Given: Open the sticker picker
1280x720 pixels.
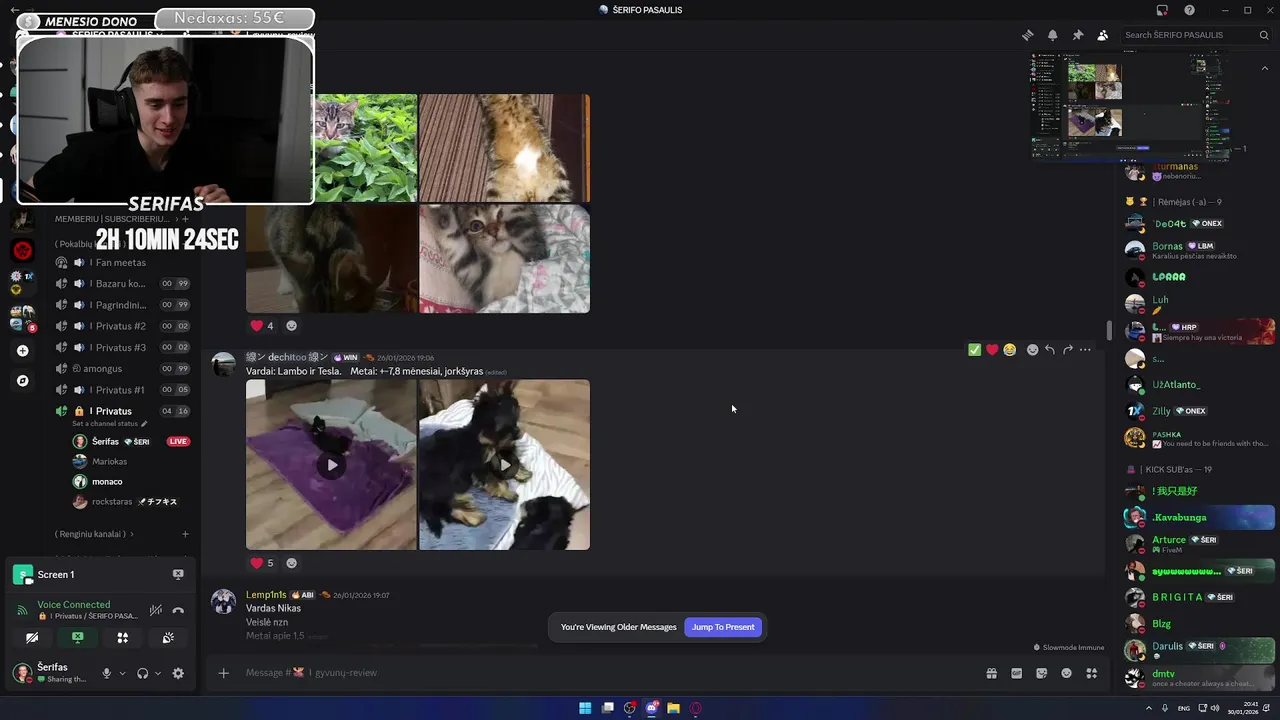Looking at the screenshot, I should tap(1041, 673).
